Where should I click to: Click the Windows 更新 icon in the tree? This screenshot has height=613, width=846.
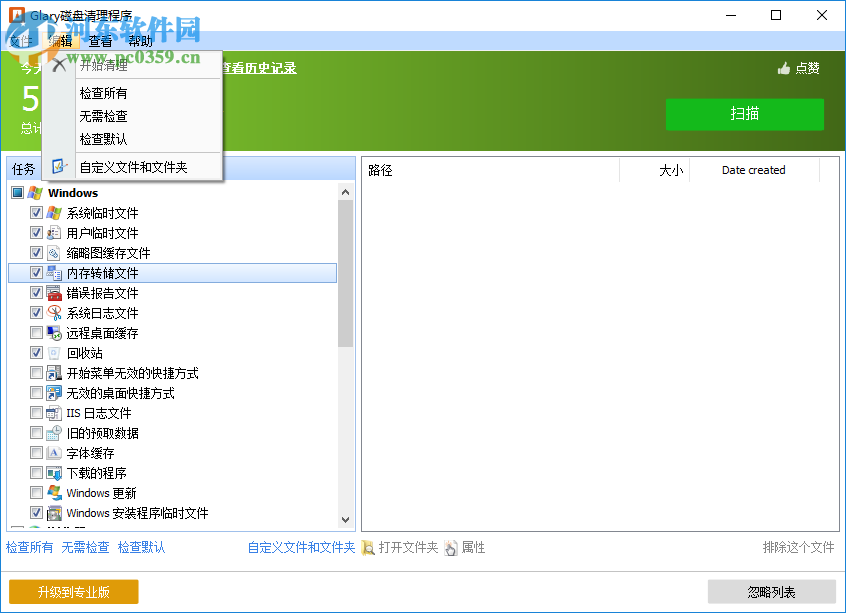(x=52, y=492)
